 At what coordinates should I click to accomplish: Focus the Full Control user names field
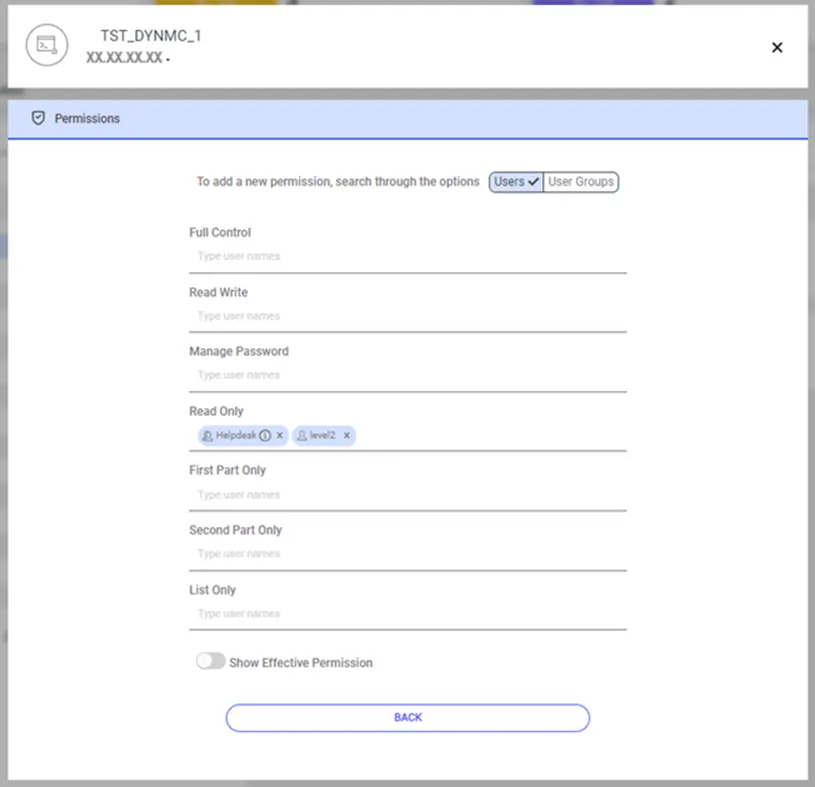coord(408,256)
